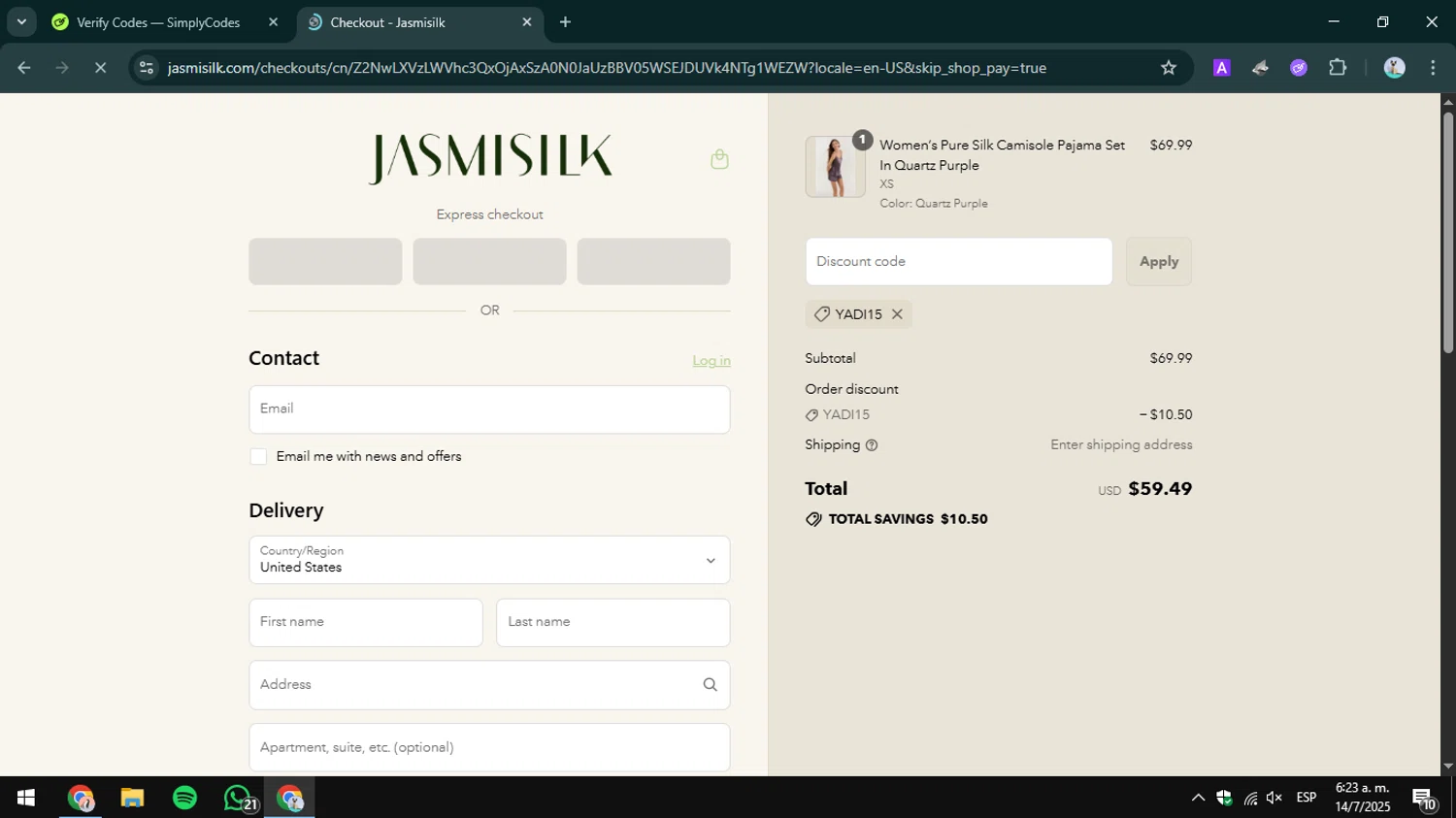Open the clock showing 6:23 a. m.
1456x818 pixels.
point(1362,798)
